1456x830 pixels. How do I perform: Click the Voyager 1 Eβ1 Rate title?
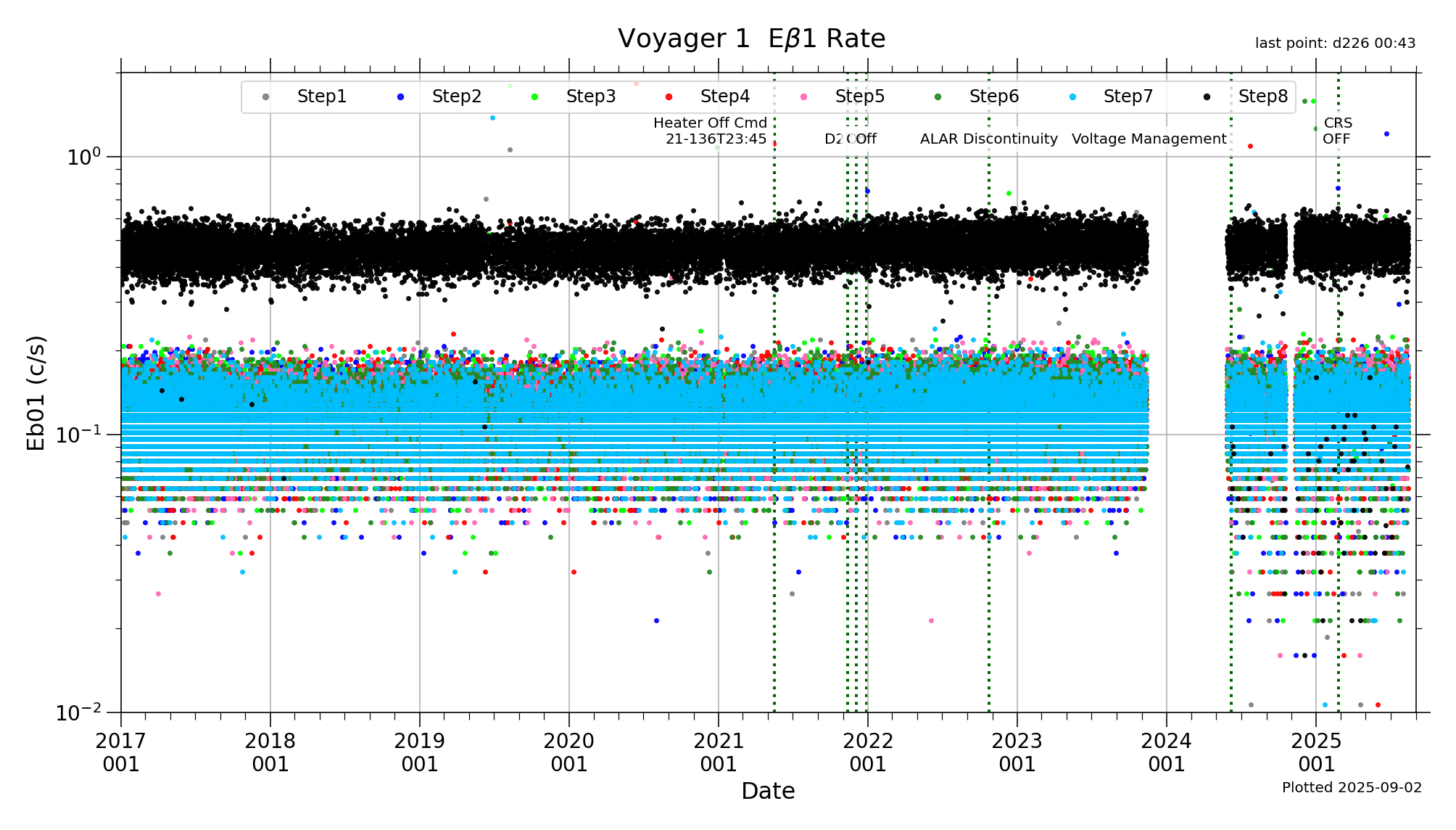[751, 39]
